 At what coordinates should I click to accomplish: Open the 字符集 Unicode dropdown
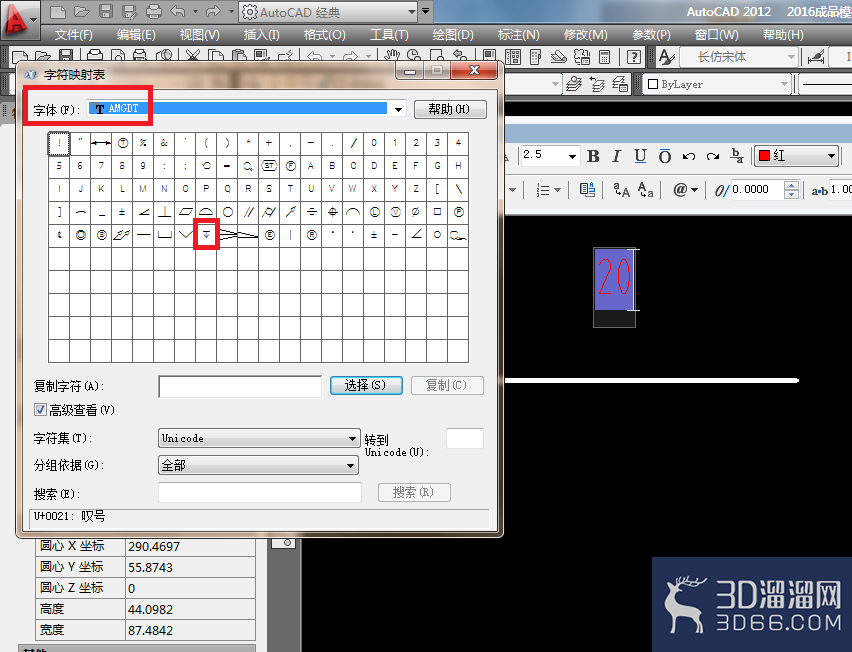pos(352,438)
